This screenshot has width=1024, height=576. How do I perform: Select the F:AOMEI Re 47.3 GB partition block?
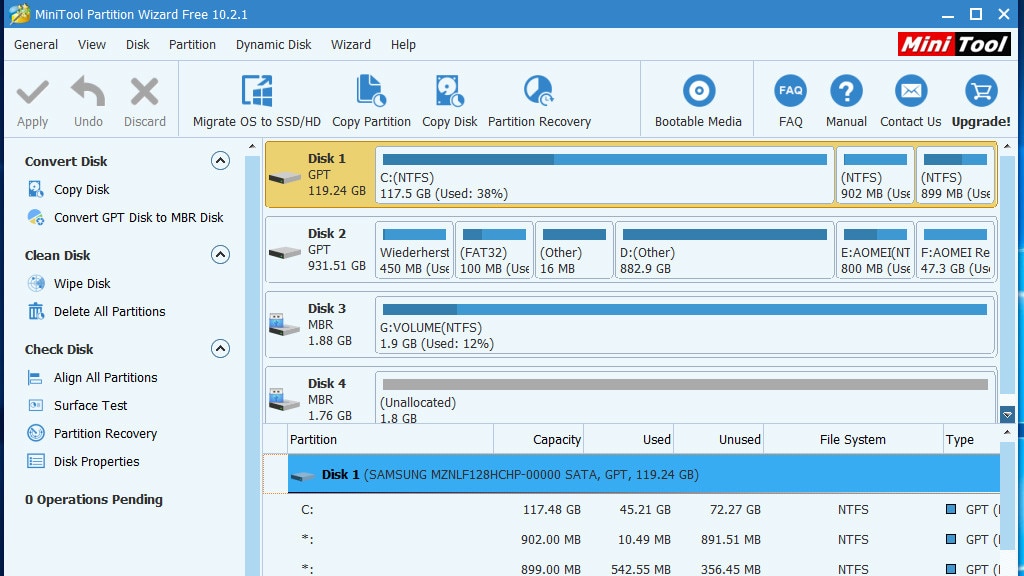(955, 250)
